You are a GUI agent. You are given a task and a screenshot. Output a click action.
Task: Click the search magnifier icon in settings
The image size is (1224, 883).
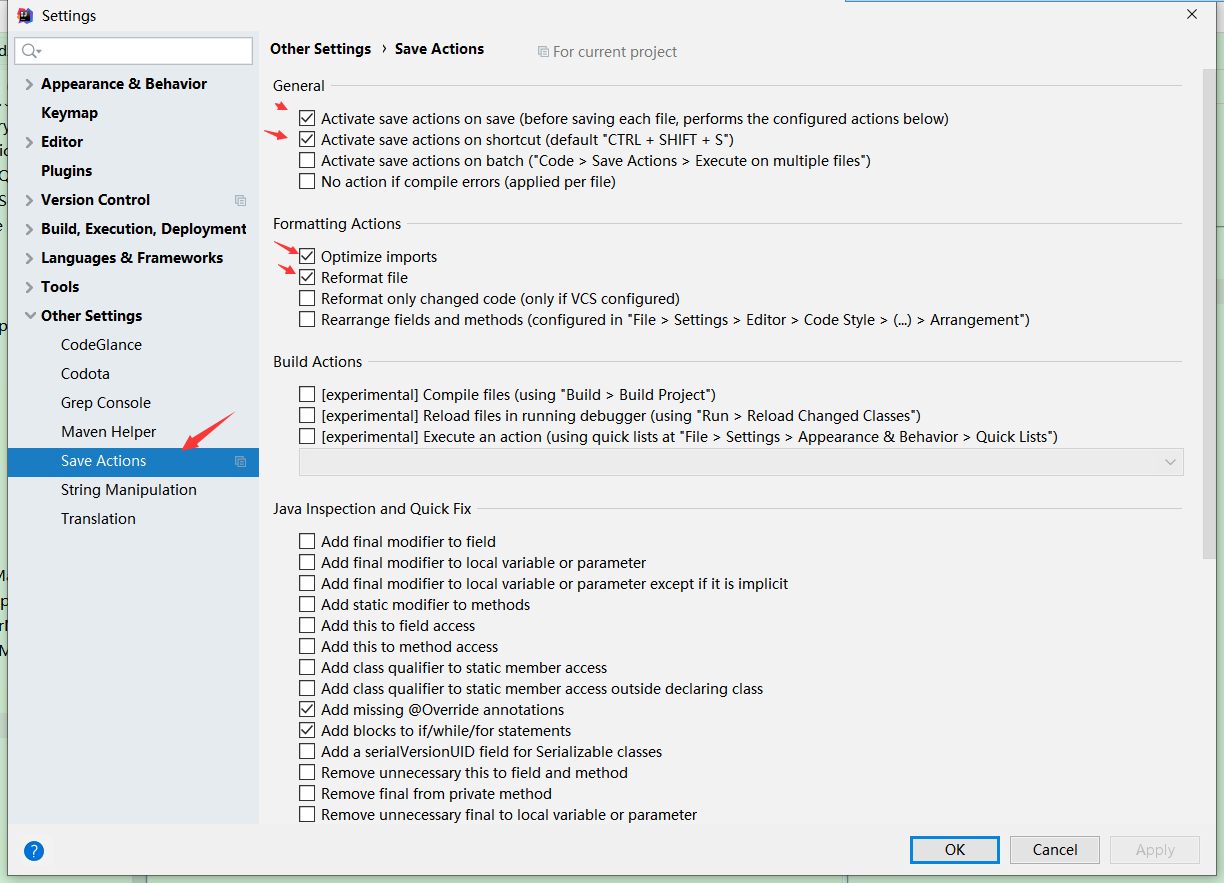click(30, 51)
